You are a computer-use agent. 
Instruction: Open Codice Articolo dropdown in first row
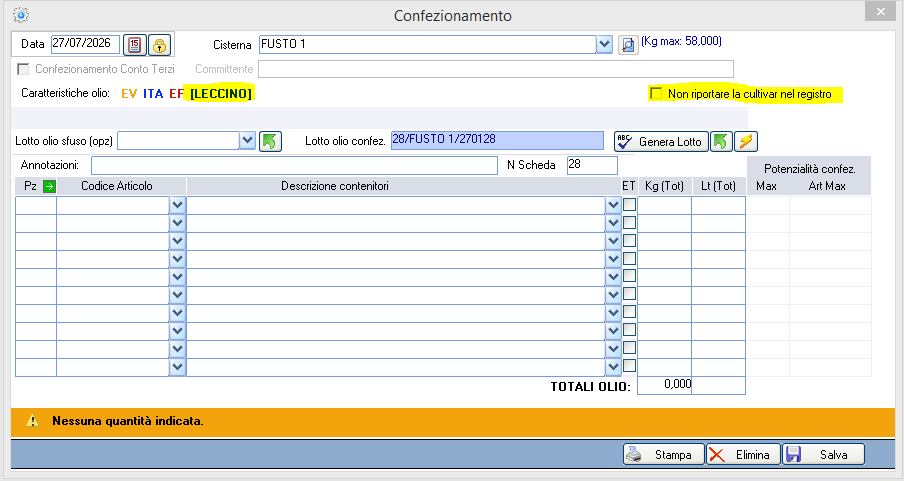(x=178, y=205)
